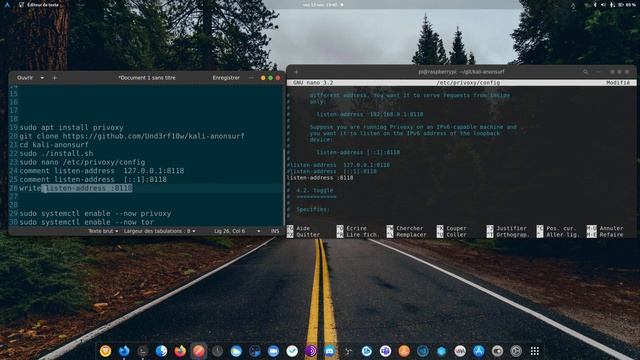Viewport: 640px width, 360px height.
Task: Click 'comment listen-address 127.0.0.1:8118' line
Action: (x=102, y=171)
